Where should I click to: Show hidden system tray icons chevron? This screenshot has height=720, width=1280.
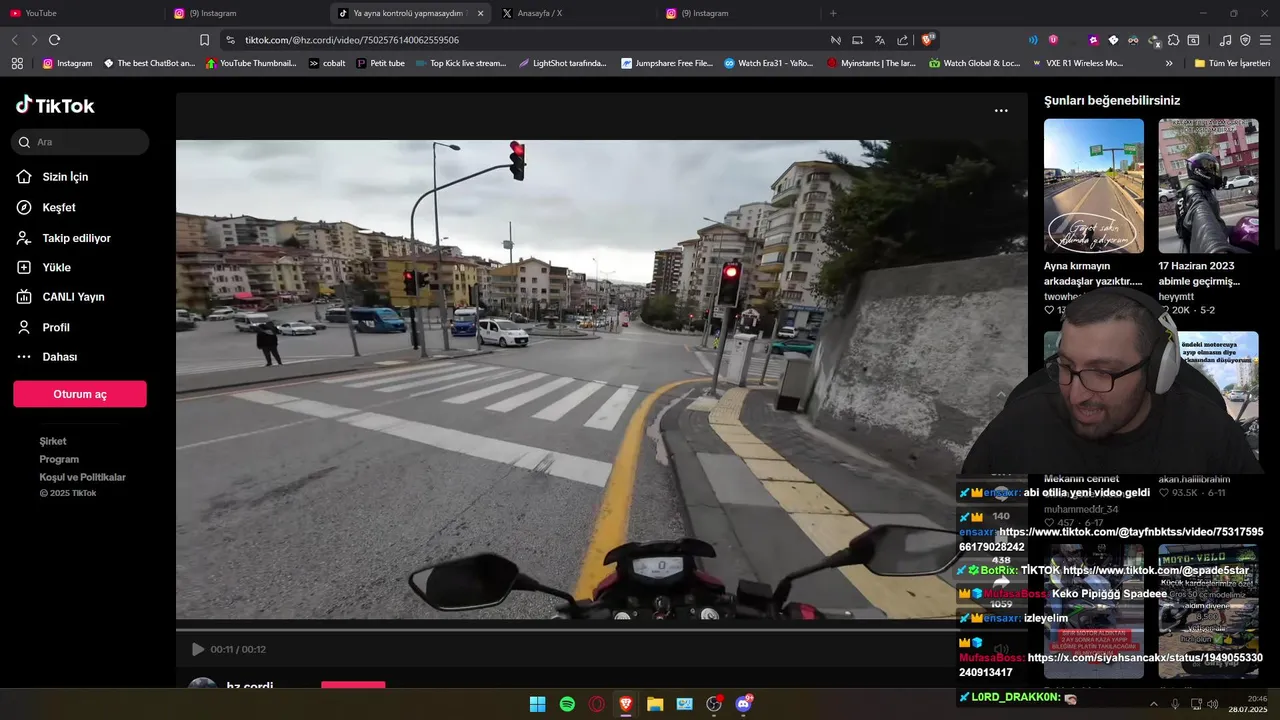pos(1153,704)
